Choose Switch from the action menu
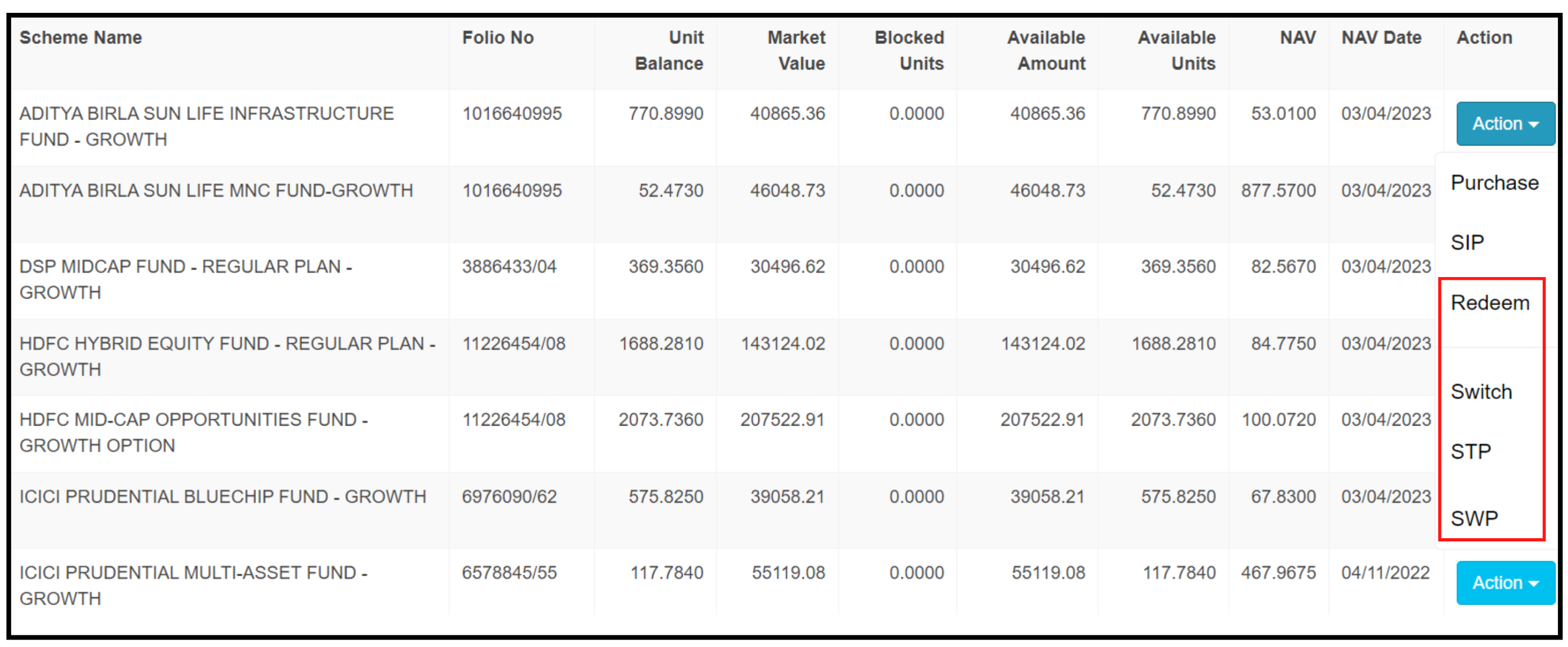This screenshot has height=647, width=1568. [x=1481, y=391]
